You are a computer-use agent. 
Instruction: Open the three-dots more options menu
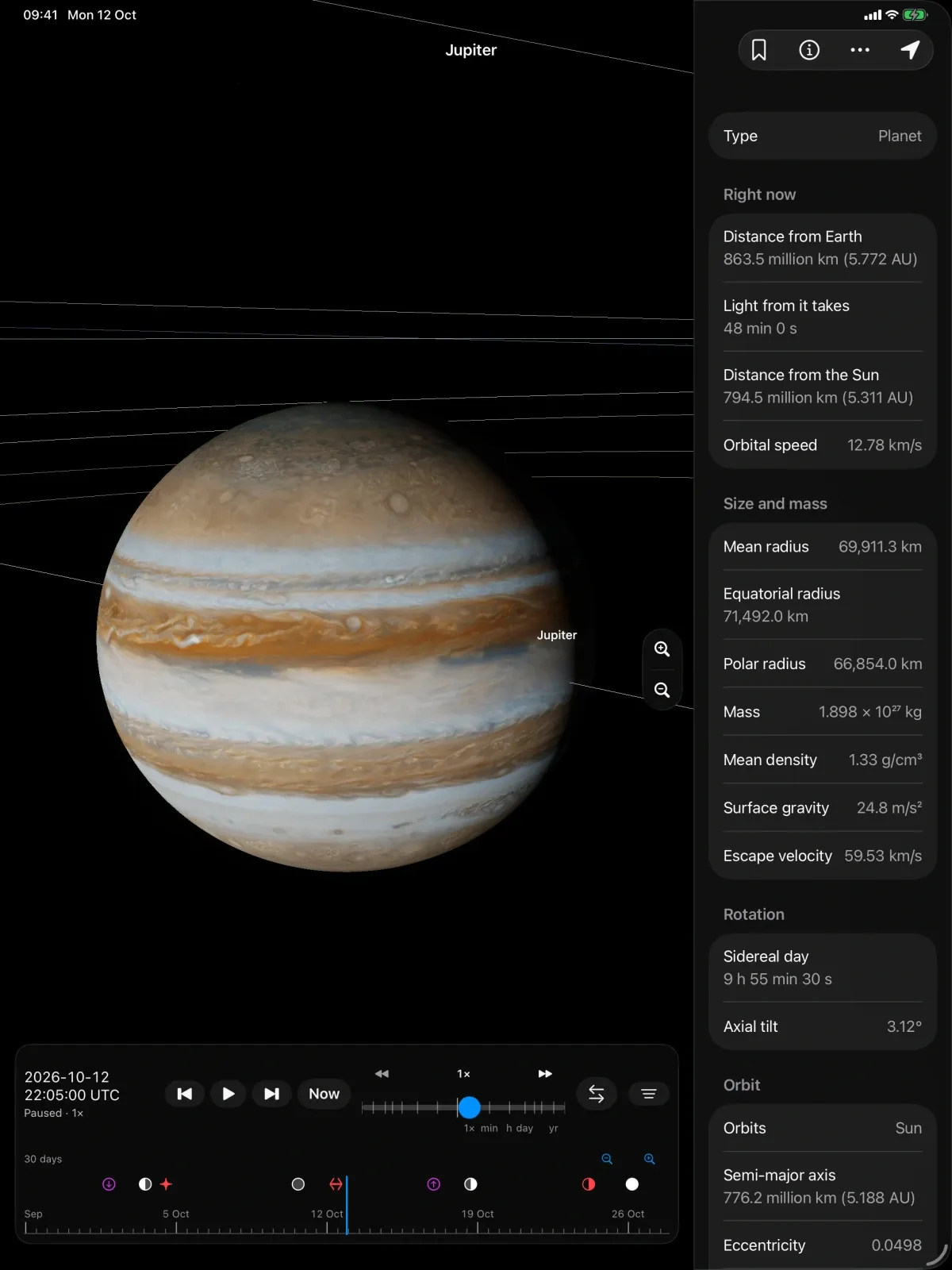[x=860, y=50]
